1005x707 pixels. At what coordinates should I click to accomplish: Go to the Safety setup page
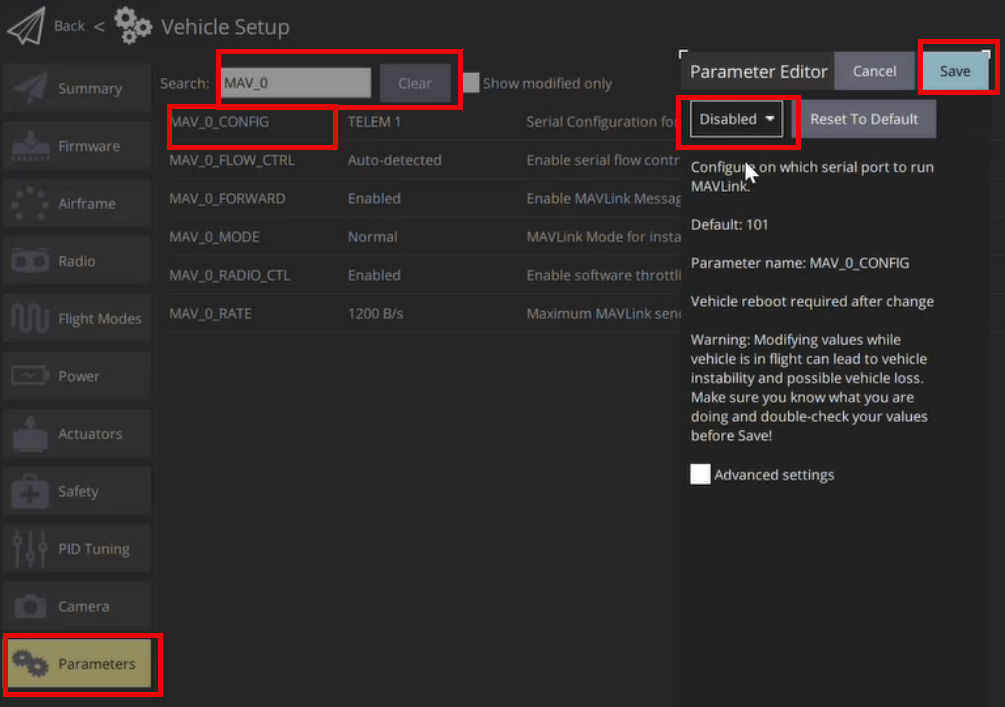[x=77, y=491]
